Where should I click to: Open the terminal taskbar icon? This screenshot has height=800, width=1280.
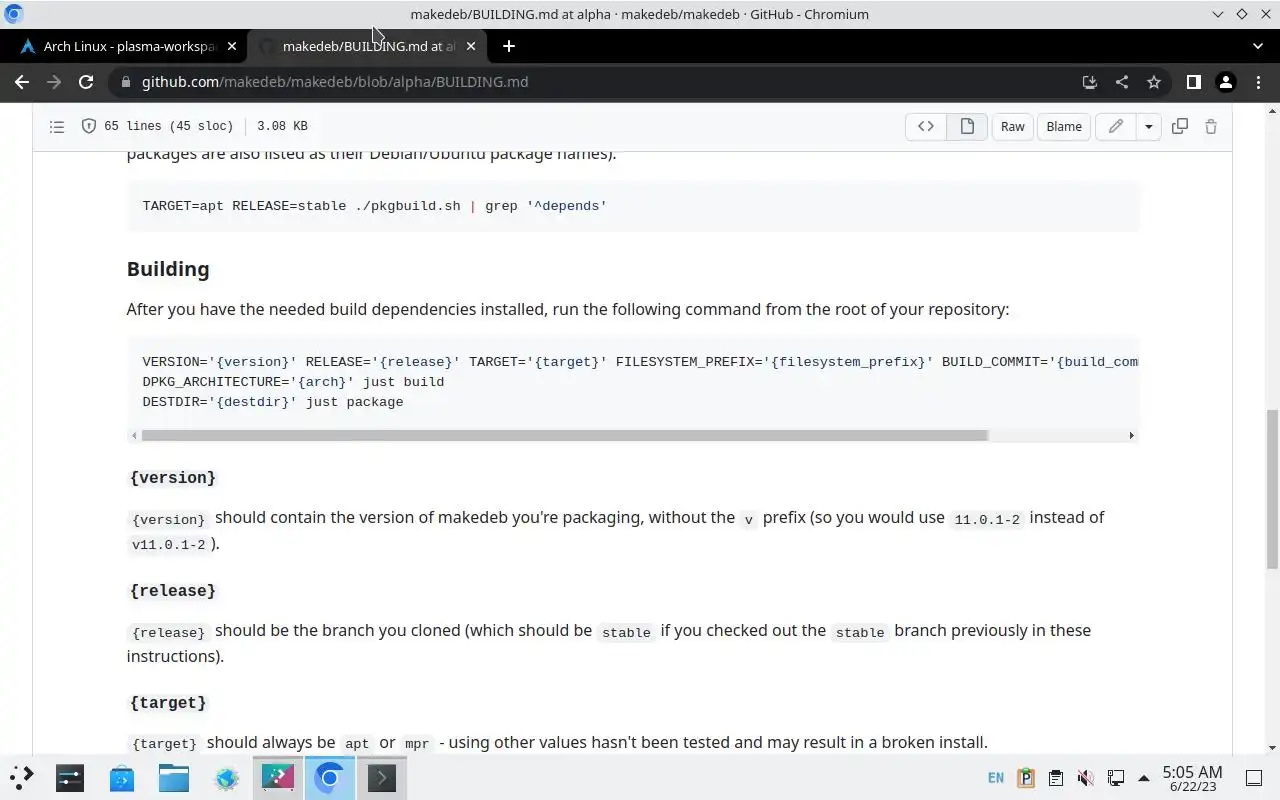click(x=382, y=778)
